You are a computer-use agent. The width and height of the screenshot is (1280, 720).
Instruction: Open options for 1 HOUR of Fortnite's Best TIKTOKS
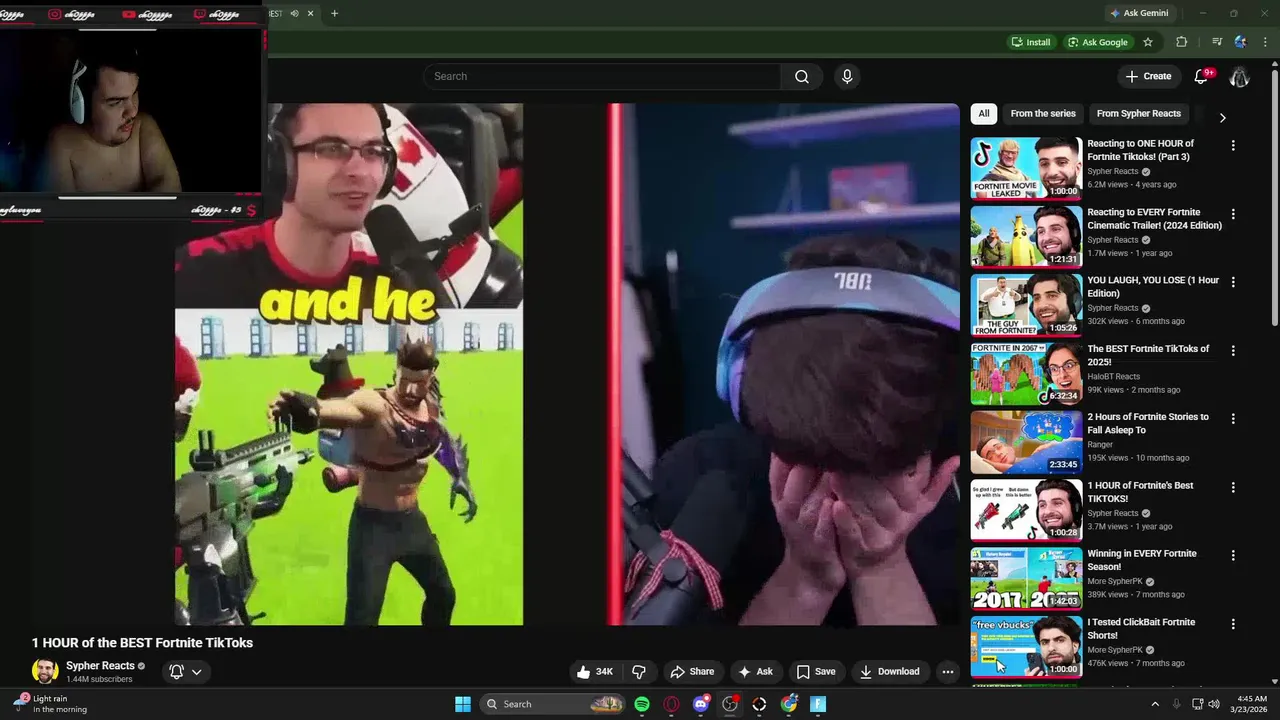click(x=1233, y=487)
